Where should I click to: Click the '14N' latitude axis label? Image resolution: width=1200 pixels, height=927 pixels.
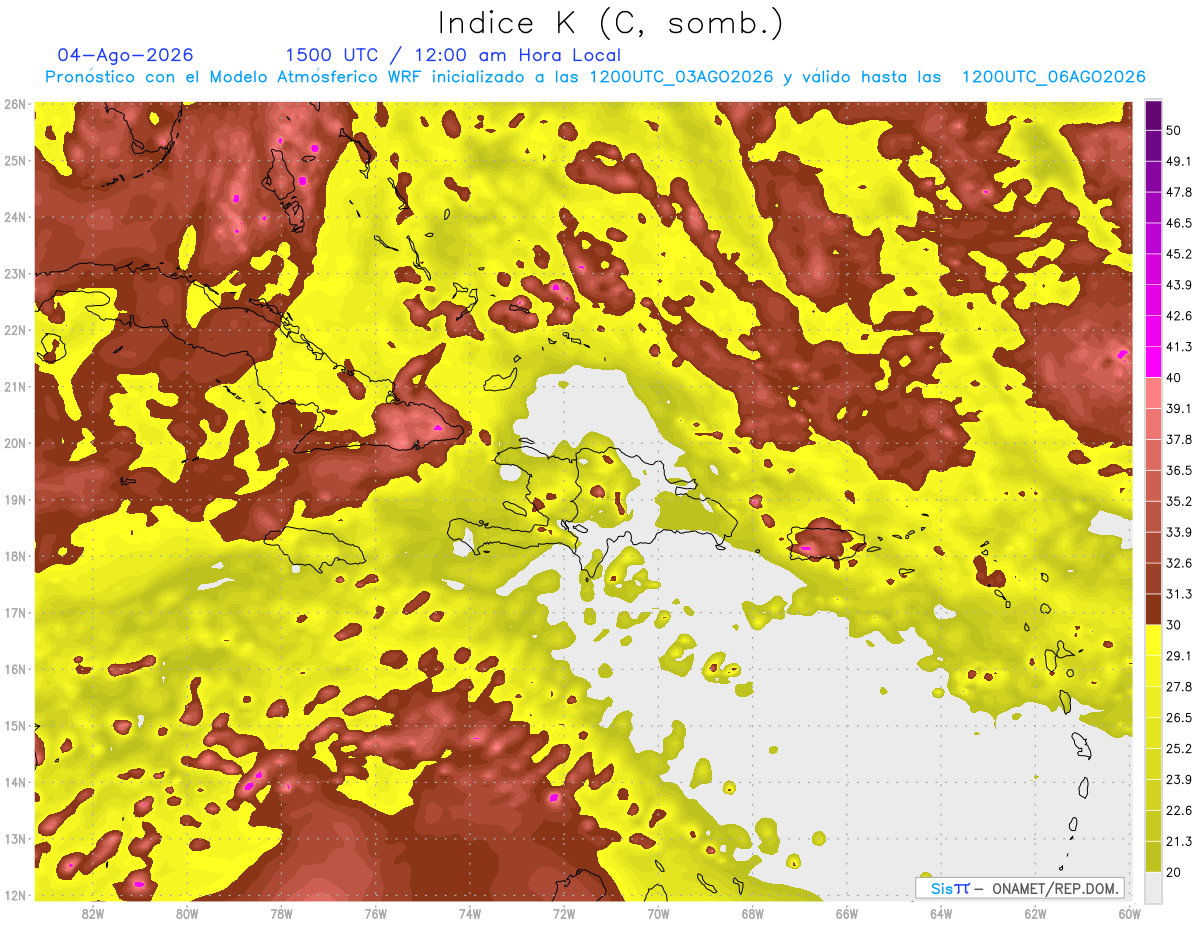[x=14, y=782]
